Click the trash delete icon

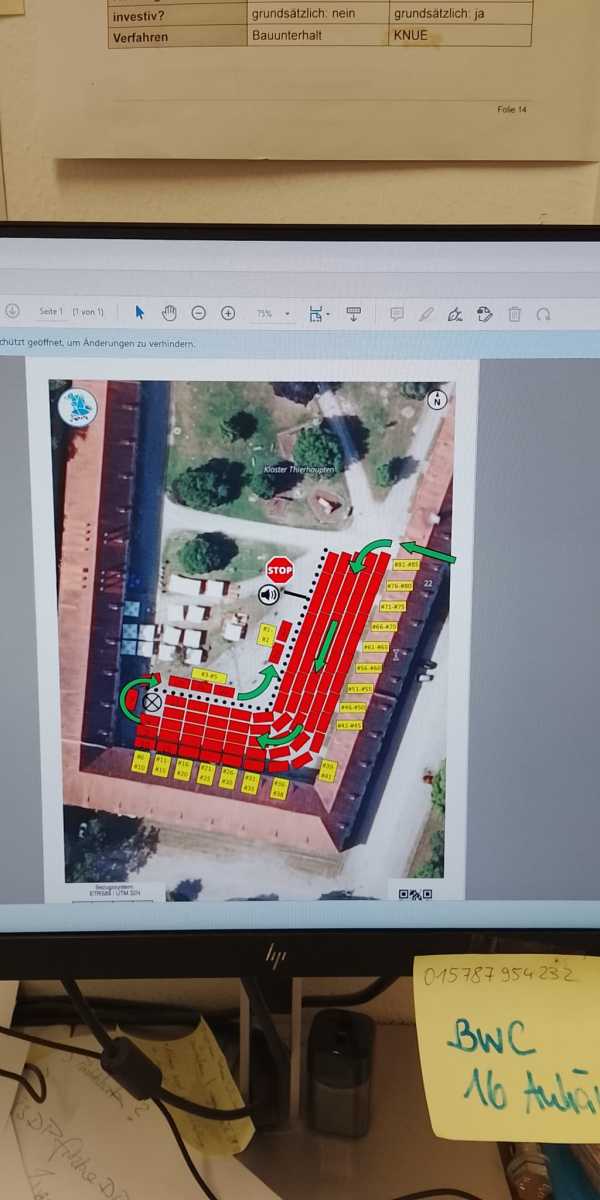coord(514,314)
